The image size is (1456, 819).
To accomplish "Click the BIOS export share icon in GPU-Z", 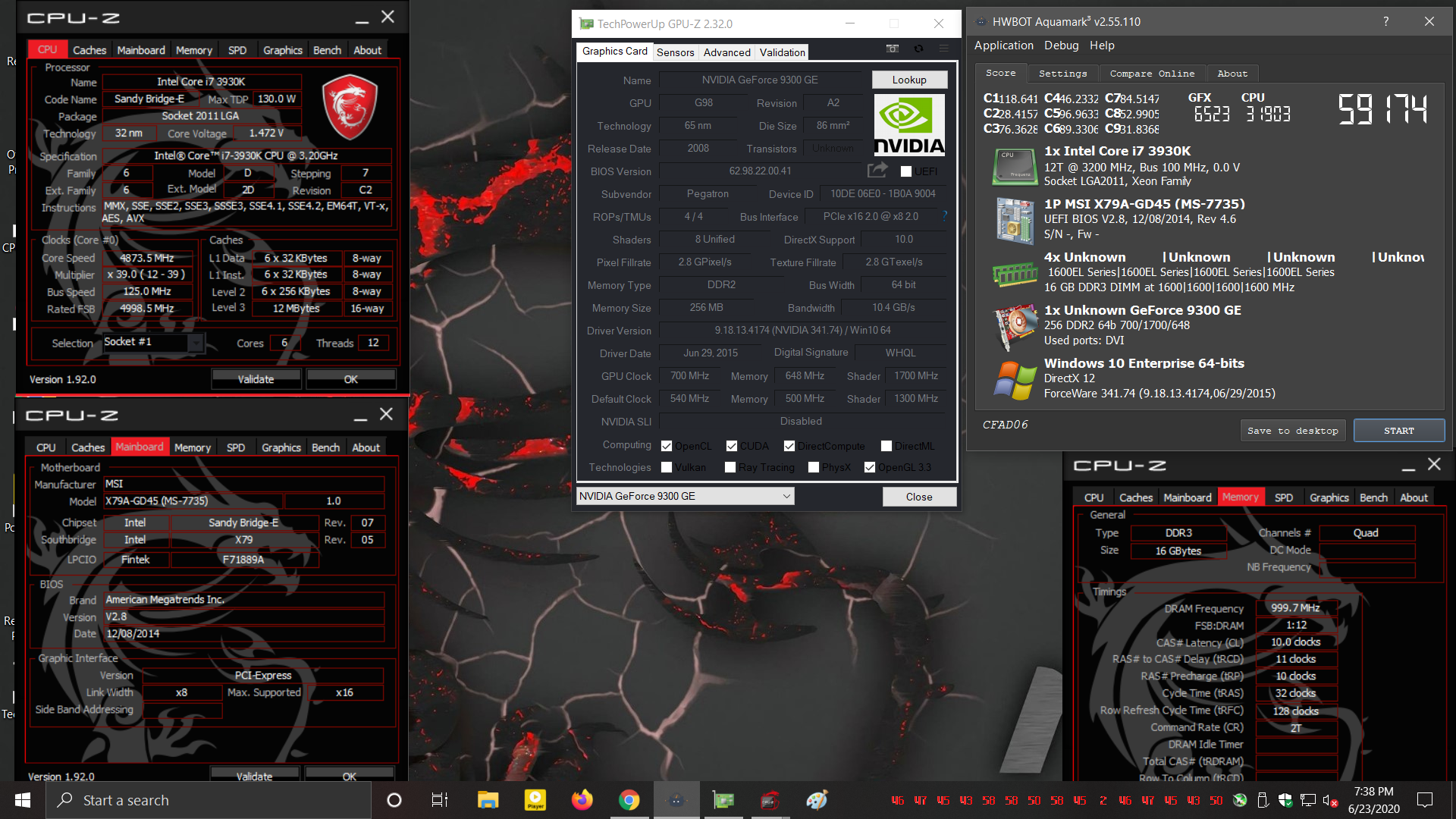I will [877, 171].
